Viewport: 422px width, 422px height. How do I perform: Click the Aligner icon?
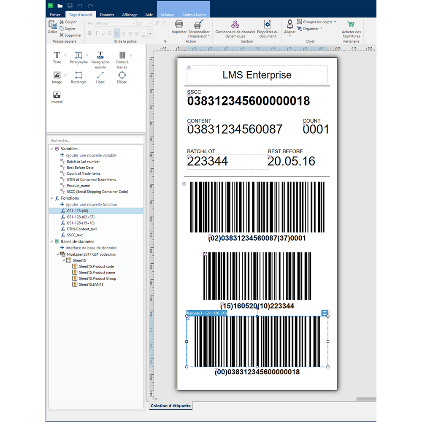[x=290, y=24]
